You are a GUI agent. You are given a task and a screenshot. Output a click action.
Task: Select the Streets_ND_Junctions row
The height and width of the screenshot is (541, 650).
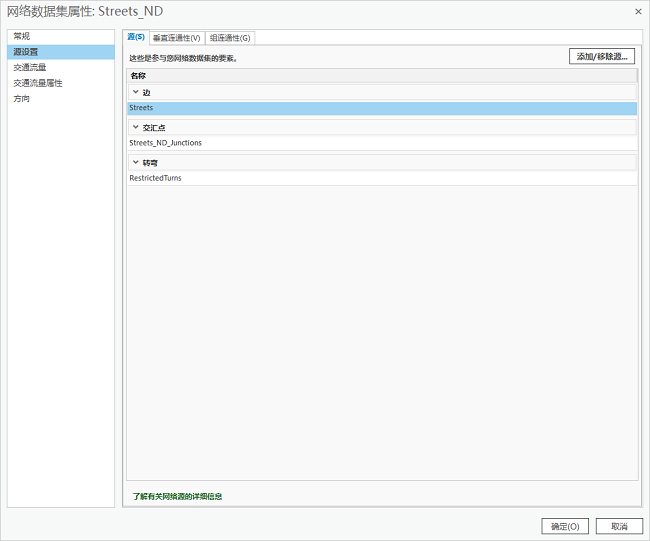point(166,143)
